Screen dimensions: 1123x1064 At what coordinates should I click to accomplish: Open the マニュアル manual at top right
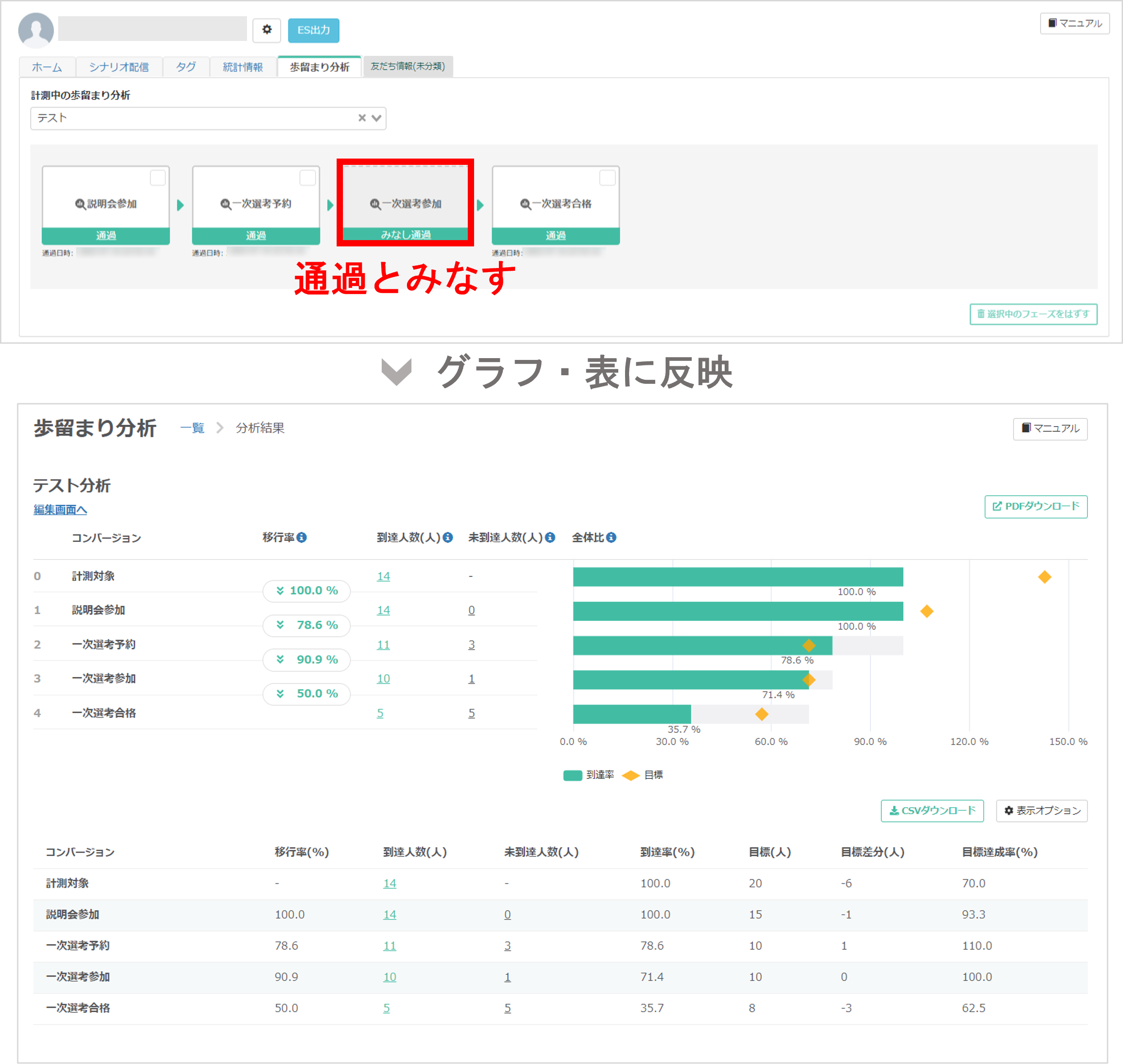click(1074, 23)
